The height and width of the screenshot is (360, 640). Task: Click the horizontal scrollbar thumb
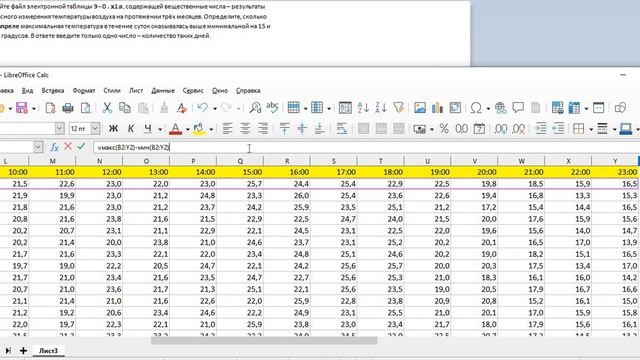click(x=264, y=340)
